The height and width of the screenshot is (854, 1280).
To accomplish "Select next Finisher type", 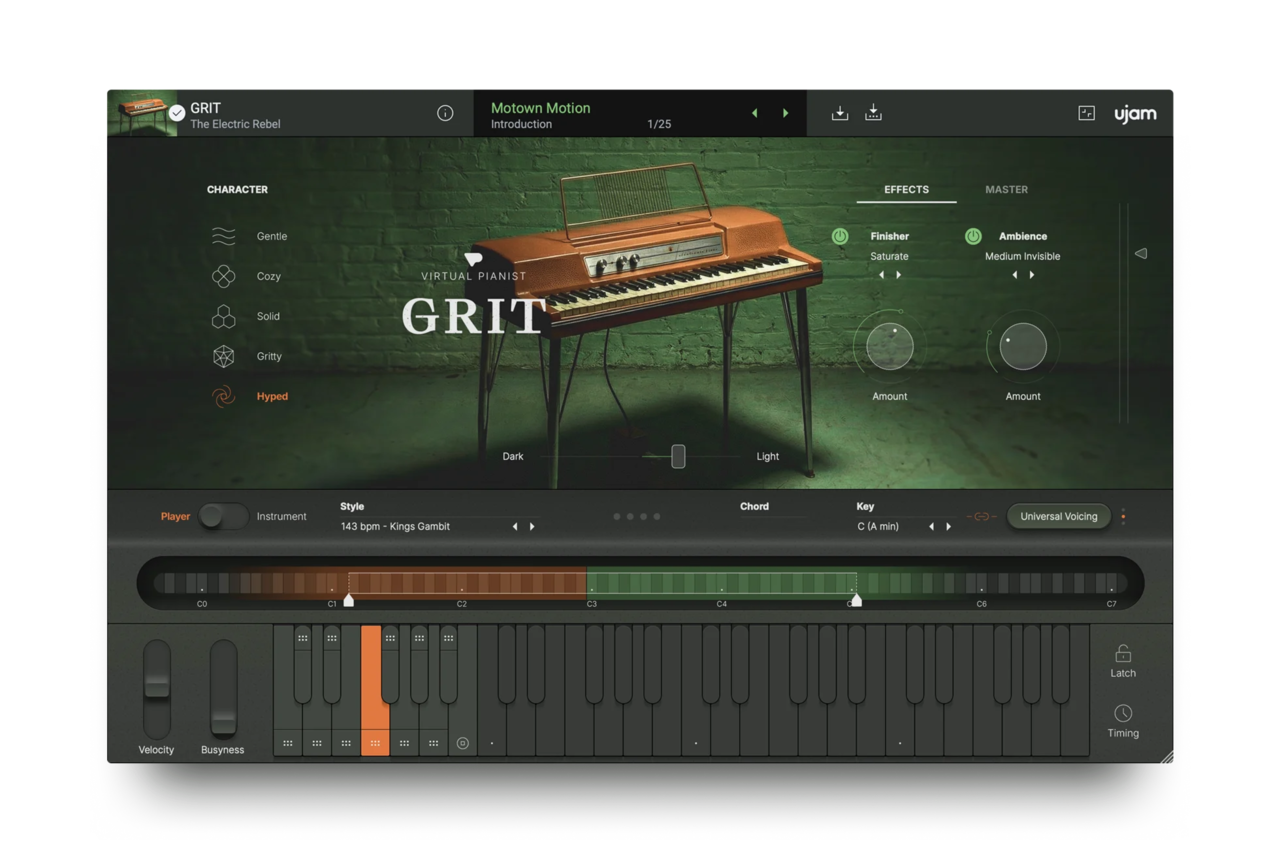I will click(x=898, y=275).
